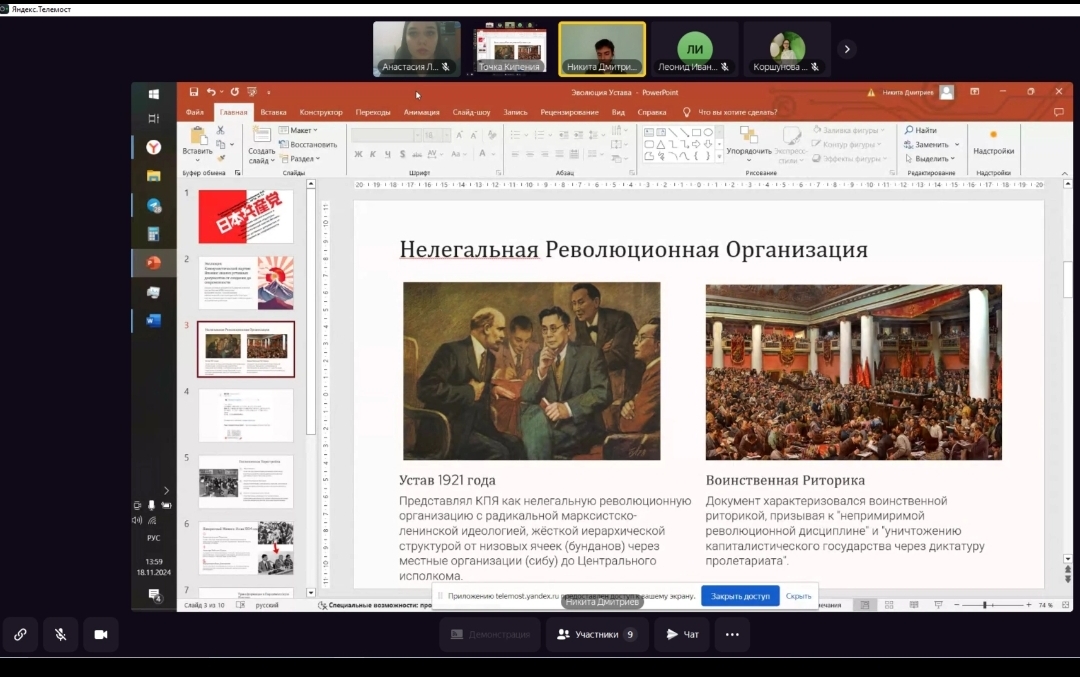Expand the Copy options dropdown
The image size is (1080, 677).
click(232, 145)
